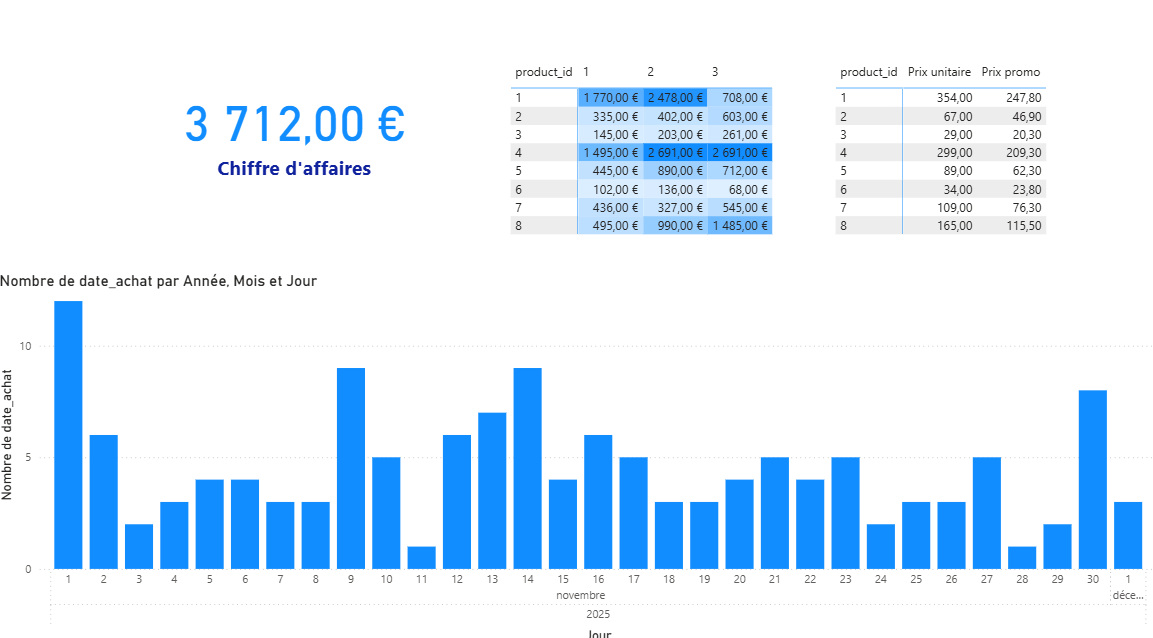Select the bar for November 30

coord(1092,480)
